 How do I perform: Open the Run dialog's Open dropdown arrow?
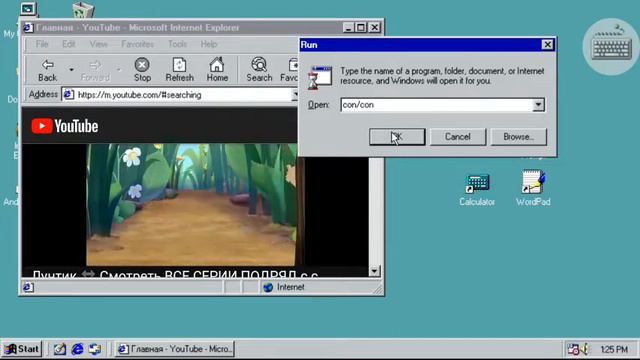click(x=538, y=105)
